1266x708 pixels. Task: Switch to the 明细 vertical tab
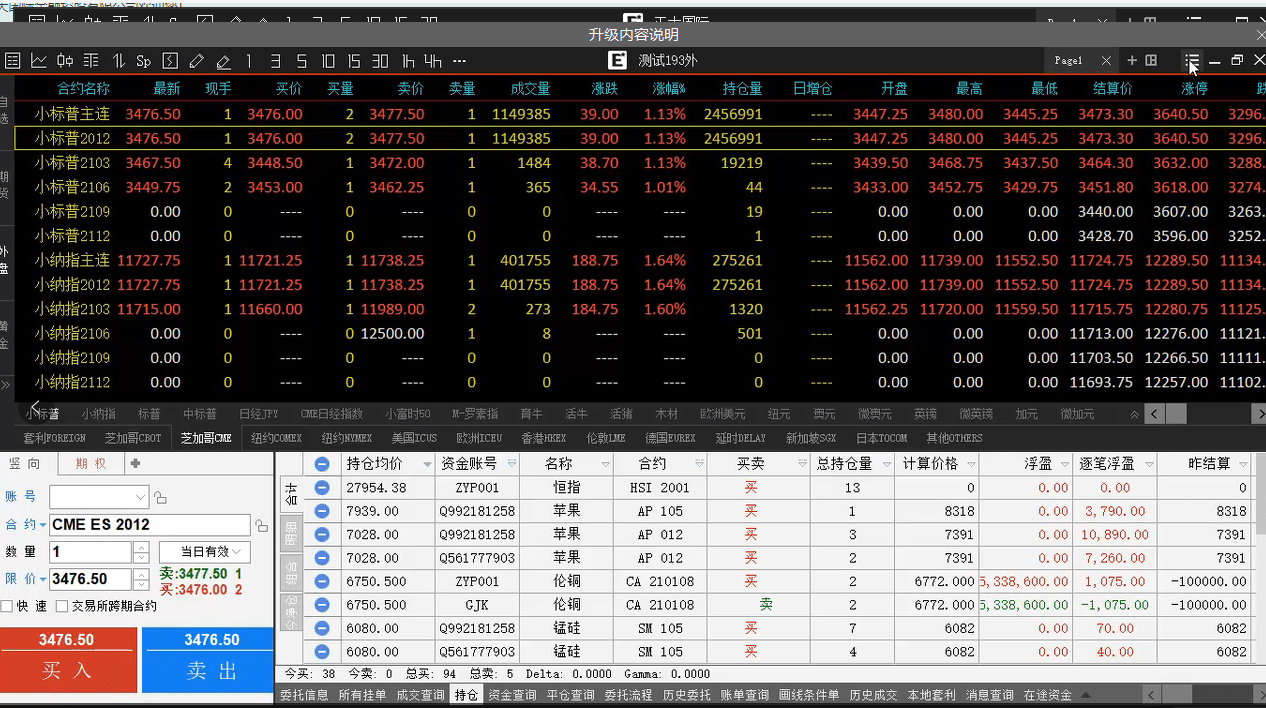click(x=291, y=534)
